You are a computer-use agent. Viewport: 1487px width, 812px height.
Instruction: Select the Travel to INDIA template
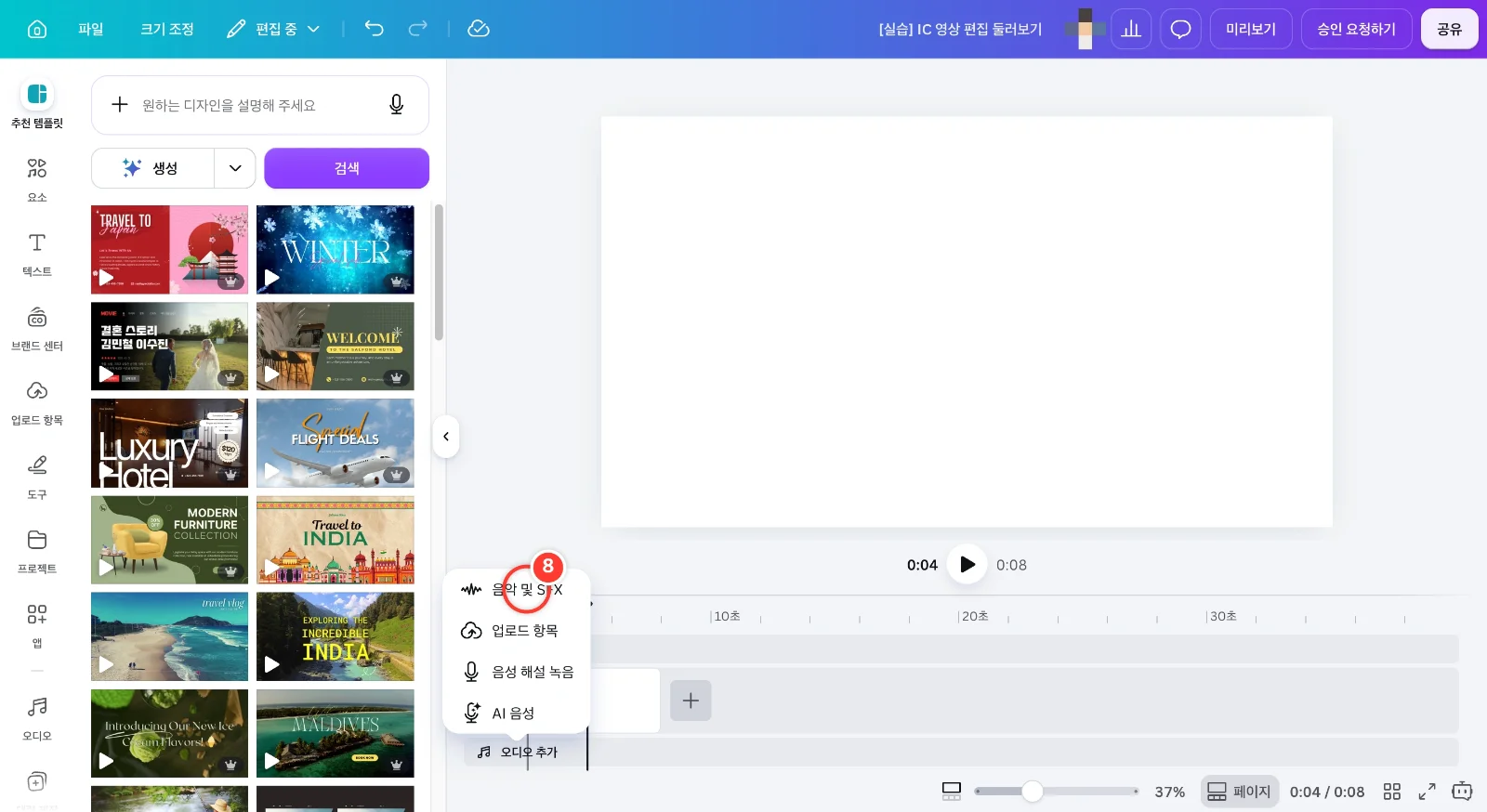click(x=336, y=540)
